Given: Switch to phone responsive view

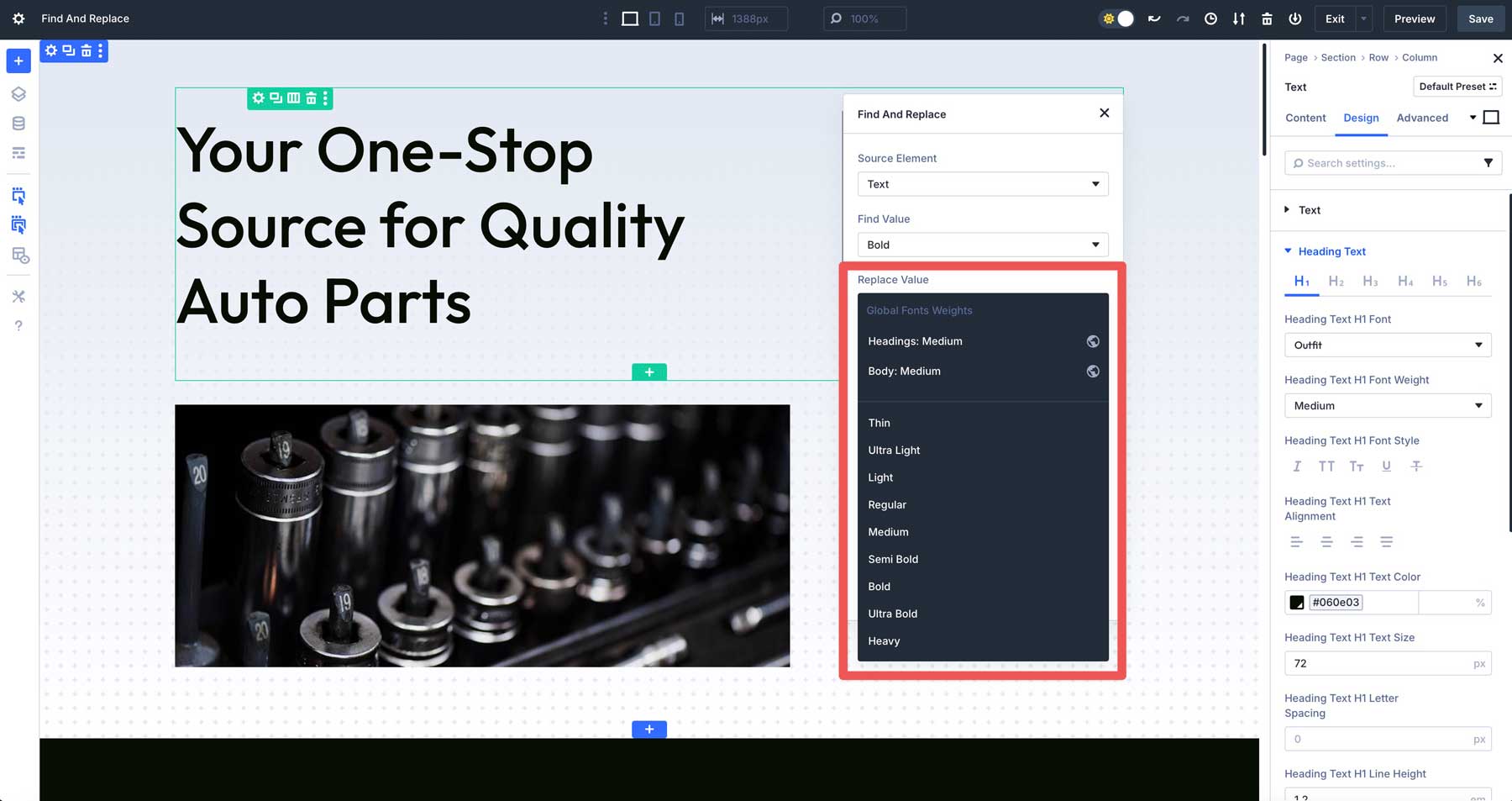Looking at the screenshot, I should tap(679, 18).
